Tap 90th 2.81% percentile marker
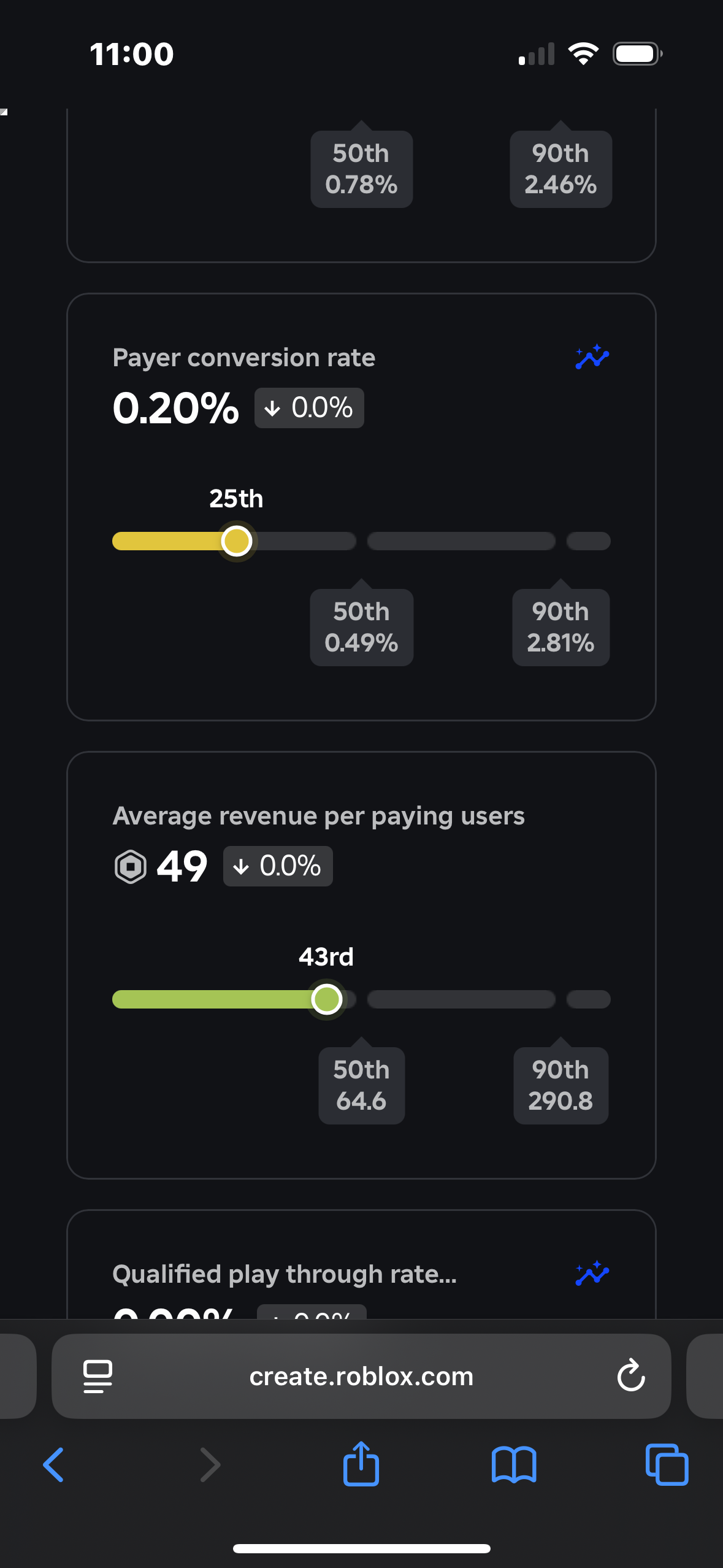This screenshot has width=723, height=1568. tap(560, 627)
